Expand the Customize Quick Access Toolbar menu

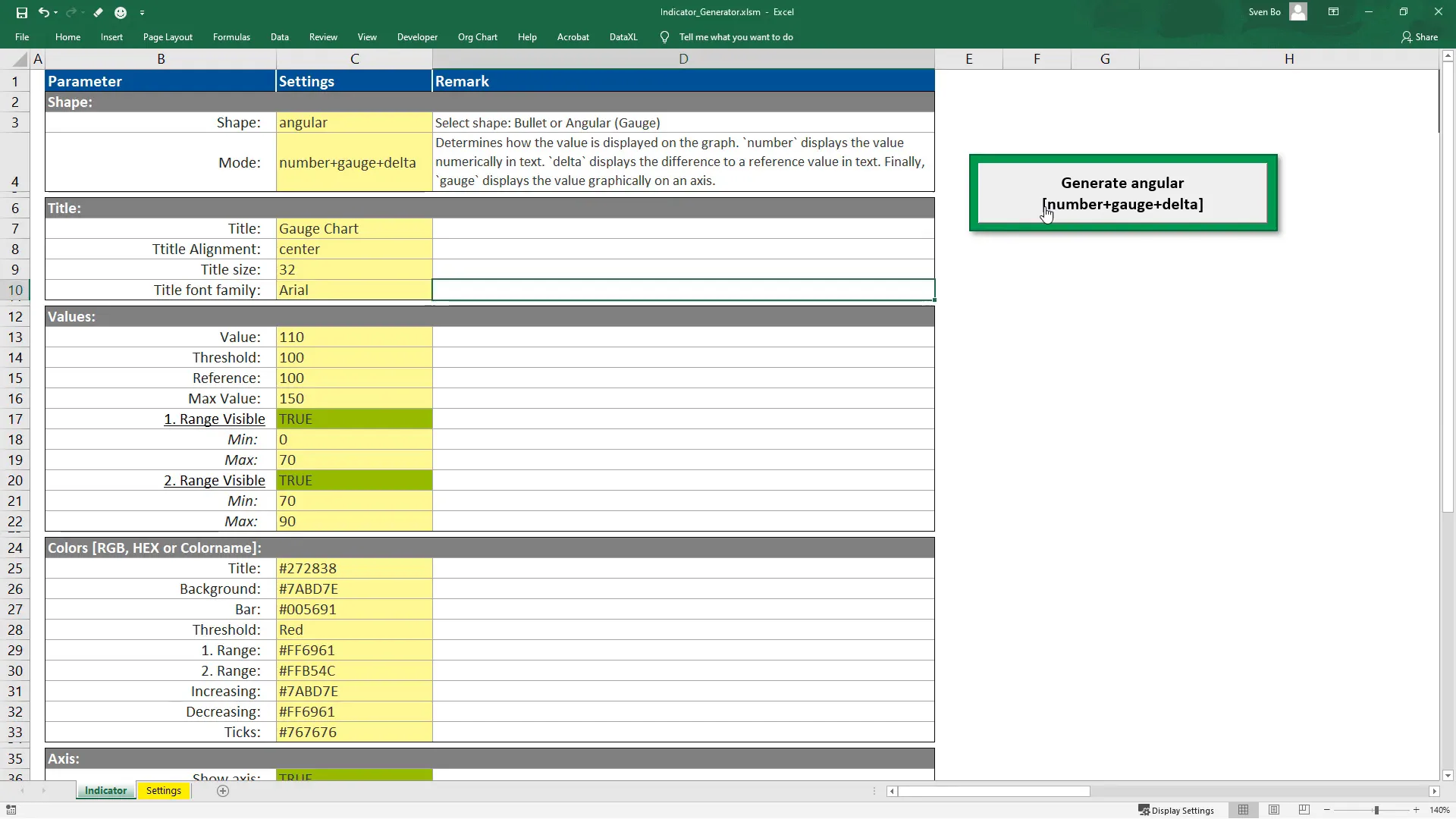pos(143,12)
